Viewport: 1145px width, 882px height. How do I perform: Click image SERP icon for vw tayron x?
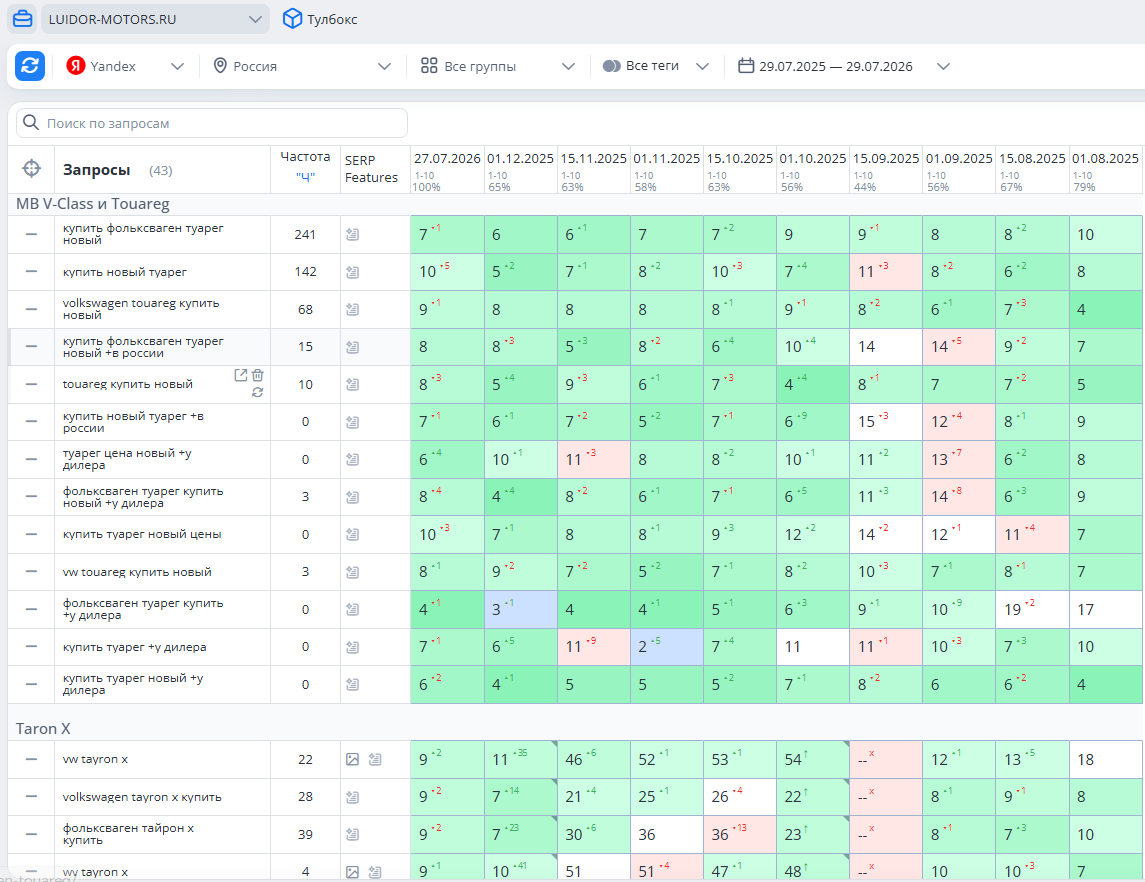[x=353, y=759]
